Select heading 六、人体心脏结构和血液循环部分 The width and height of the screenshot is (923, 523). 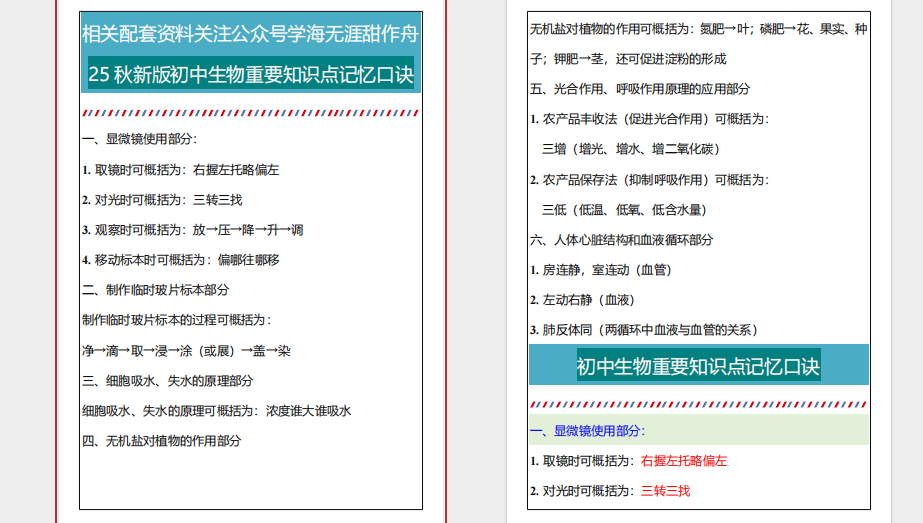(621, 240)
